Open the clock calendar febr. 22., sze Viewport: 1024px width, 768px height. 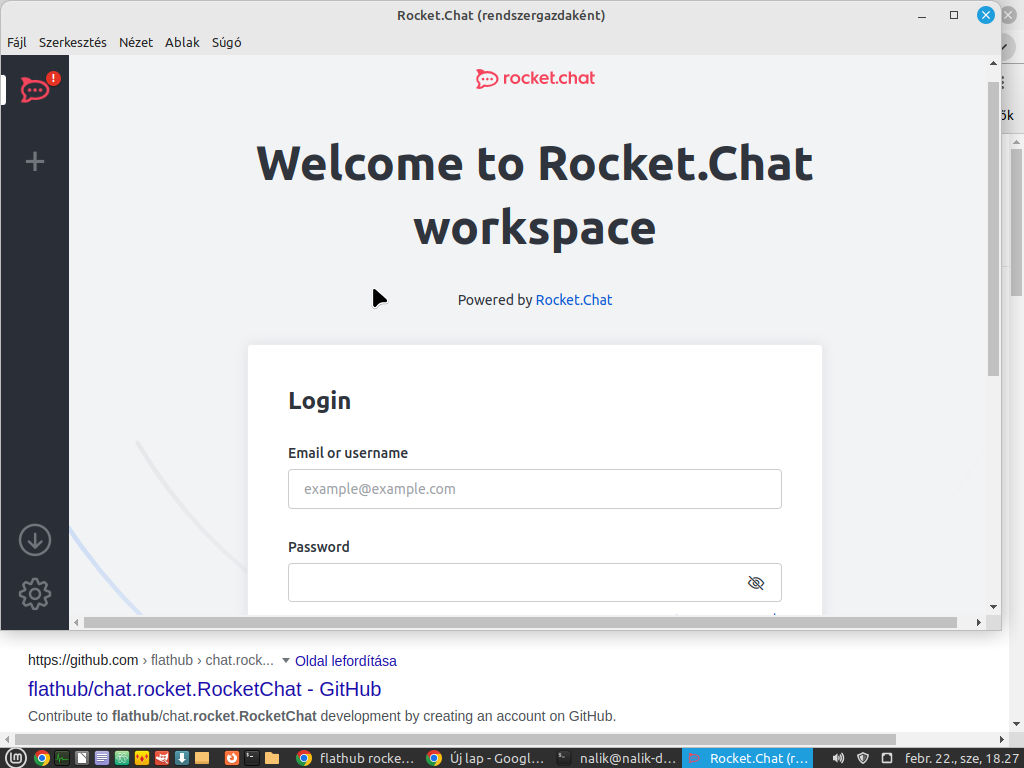961,758
